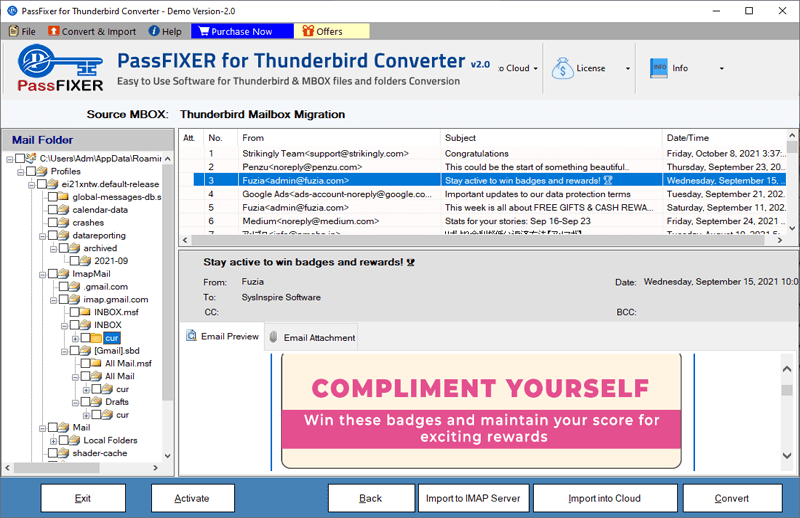Check the Profiles folder checkbox

click(x=31, y=171)
